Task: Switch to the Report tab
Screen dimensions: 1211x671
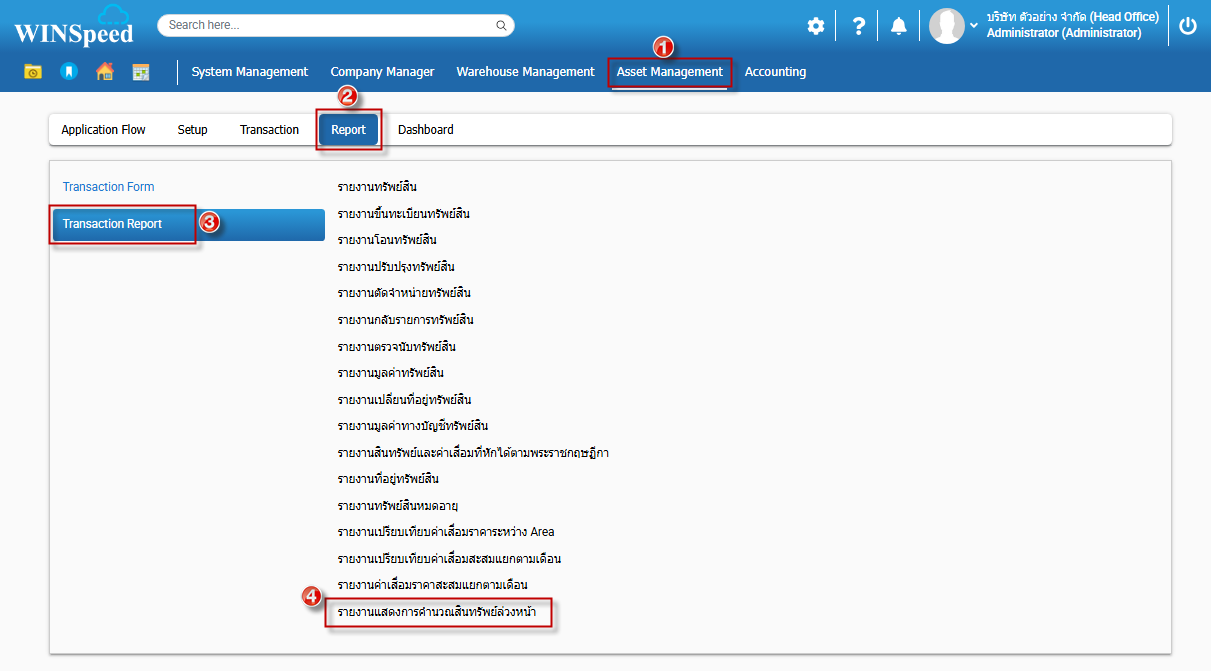Action: click(348, 130)
